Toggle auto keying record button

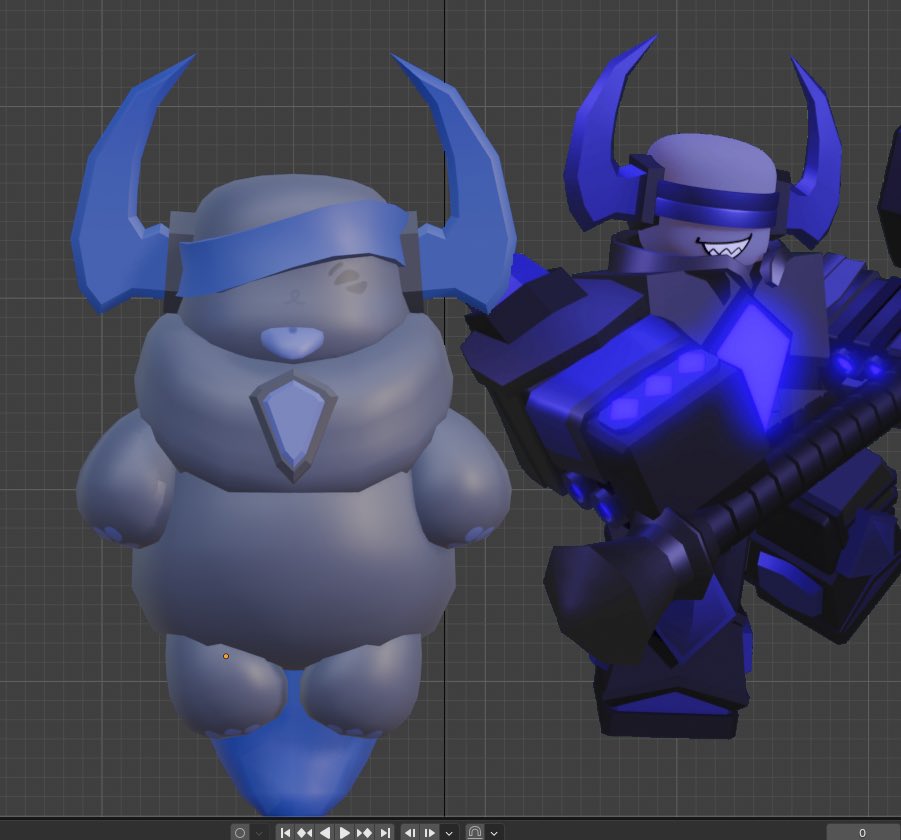coord(240,833)
